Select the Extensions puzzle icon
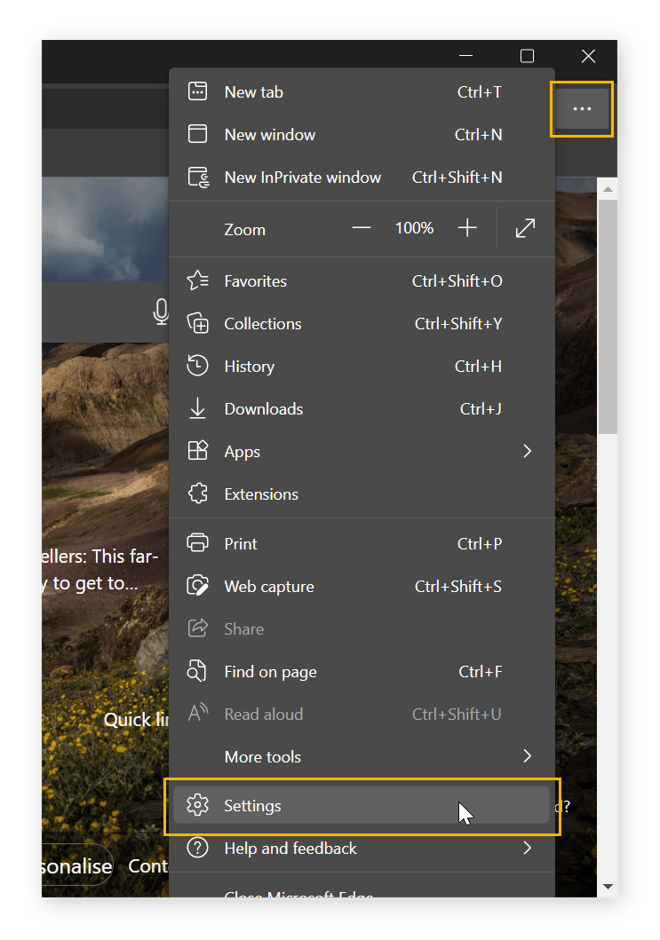This screenshot has height=940, width=660. [197, 494]
